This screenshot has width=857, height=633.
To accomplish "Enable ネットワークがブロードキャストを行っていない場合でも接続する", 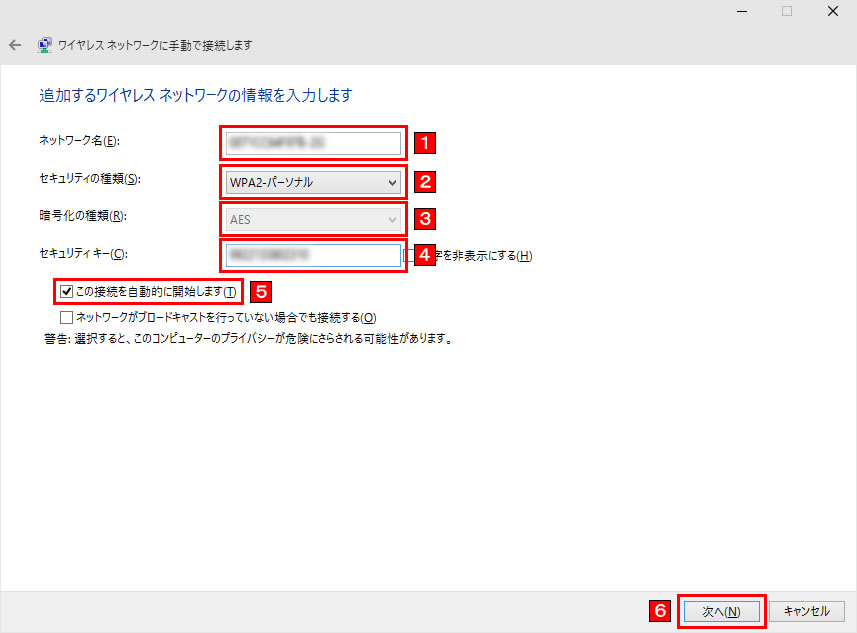I will [67, 317].
